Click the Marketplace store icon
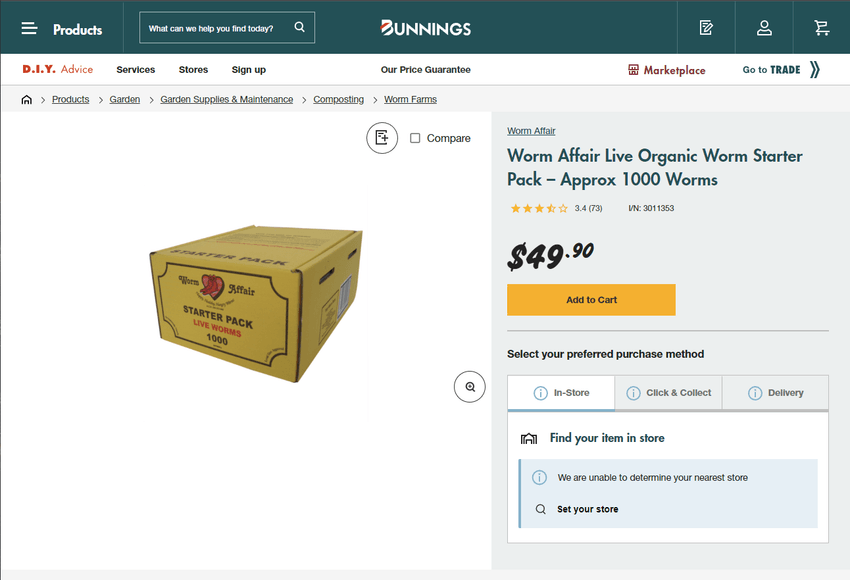 click(633, 70)
